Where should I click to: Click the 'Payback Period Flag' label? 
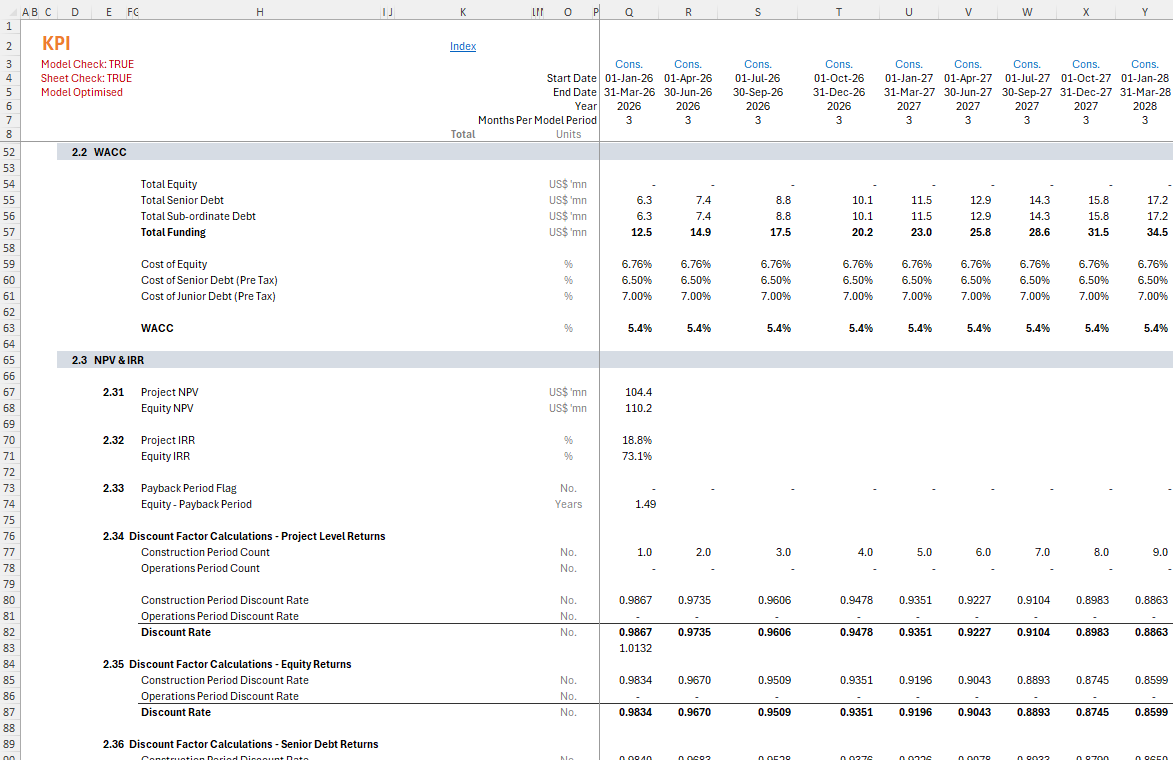tap(189, 488)
